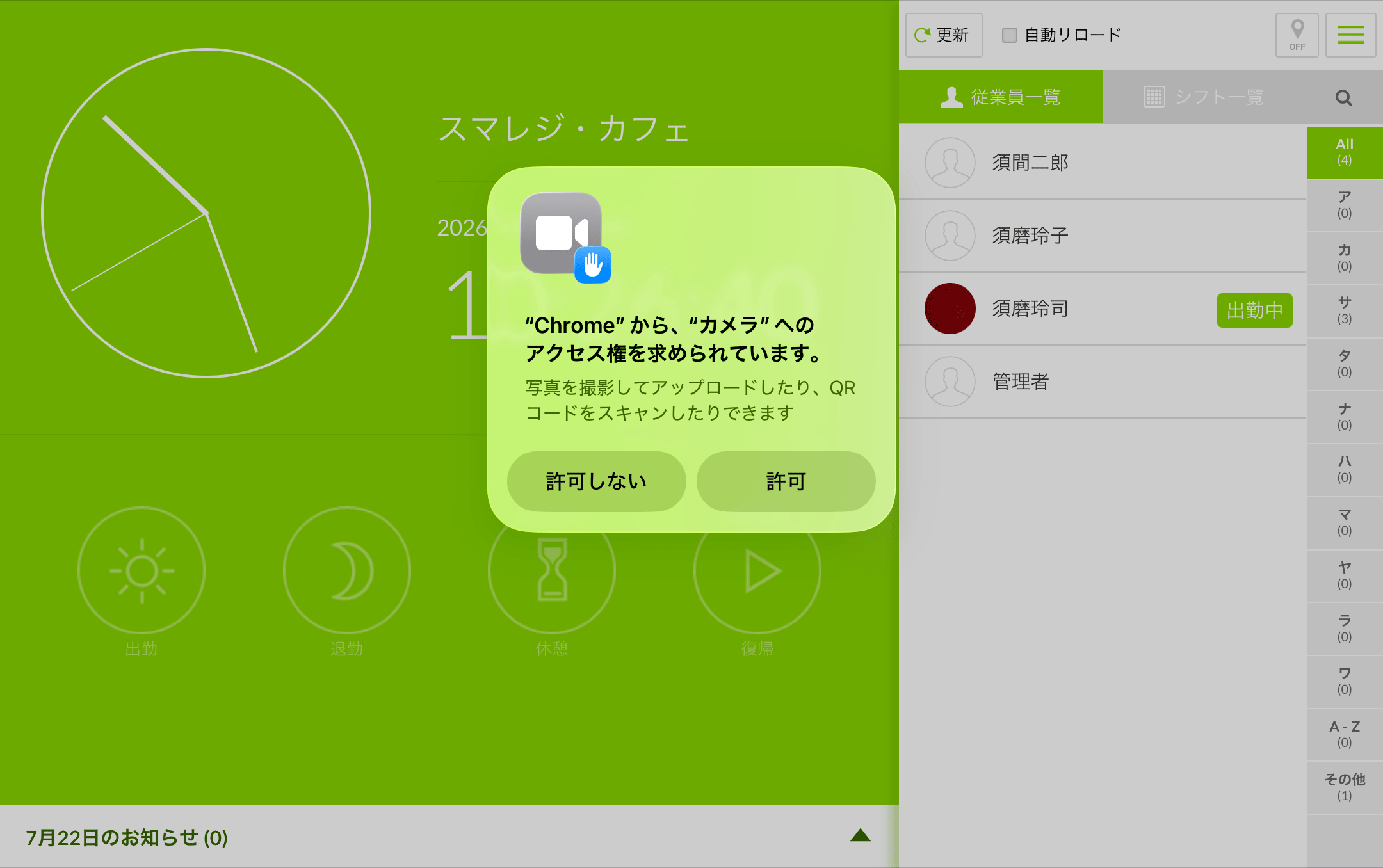Filter employees by ヤ index

[x=1345, y=576]
